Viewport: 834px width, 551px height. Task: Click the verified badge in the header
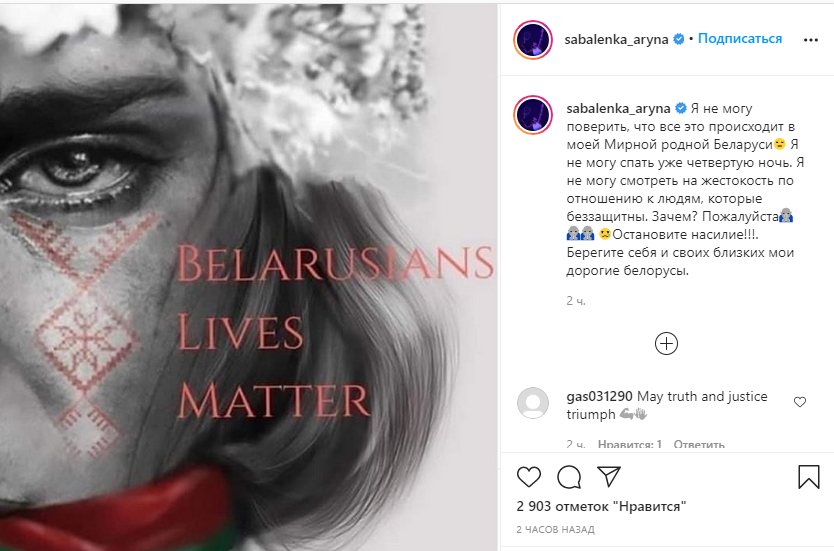click(x=679, y=39)
